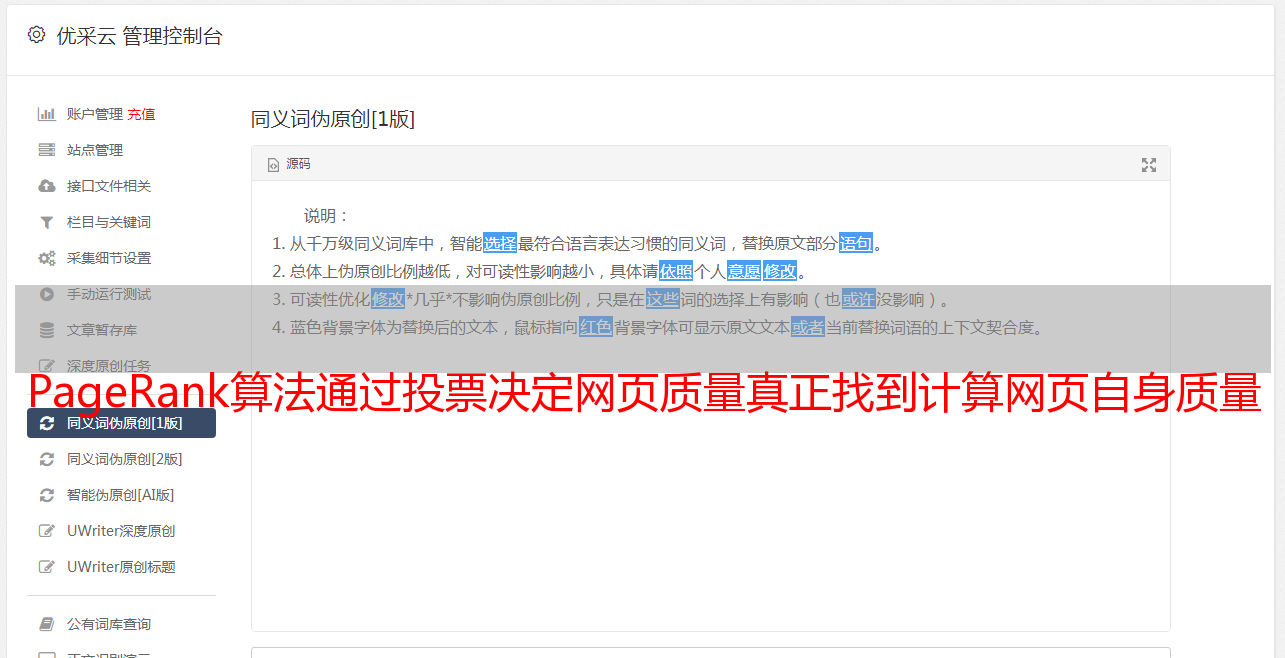Click the 优采云 管理控制台 title
Screen dimensions: 1285x658
tap(139, 36)
